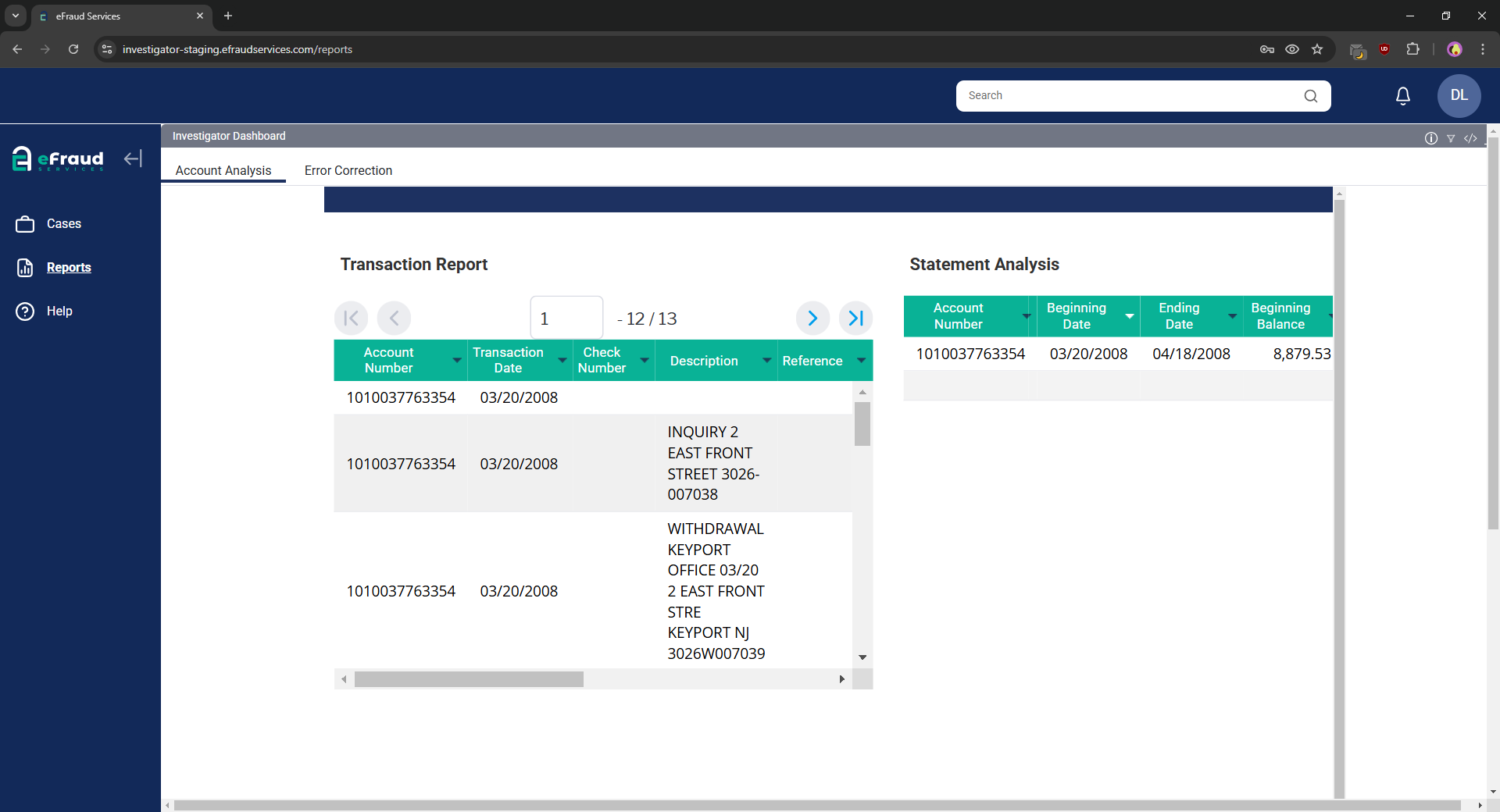
Task: Open the DL user profile avatar
Action: pyautogui.click(x=1459, y=96)
